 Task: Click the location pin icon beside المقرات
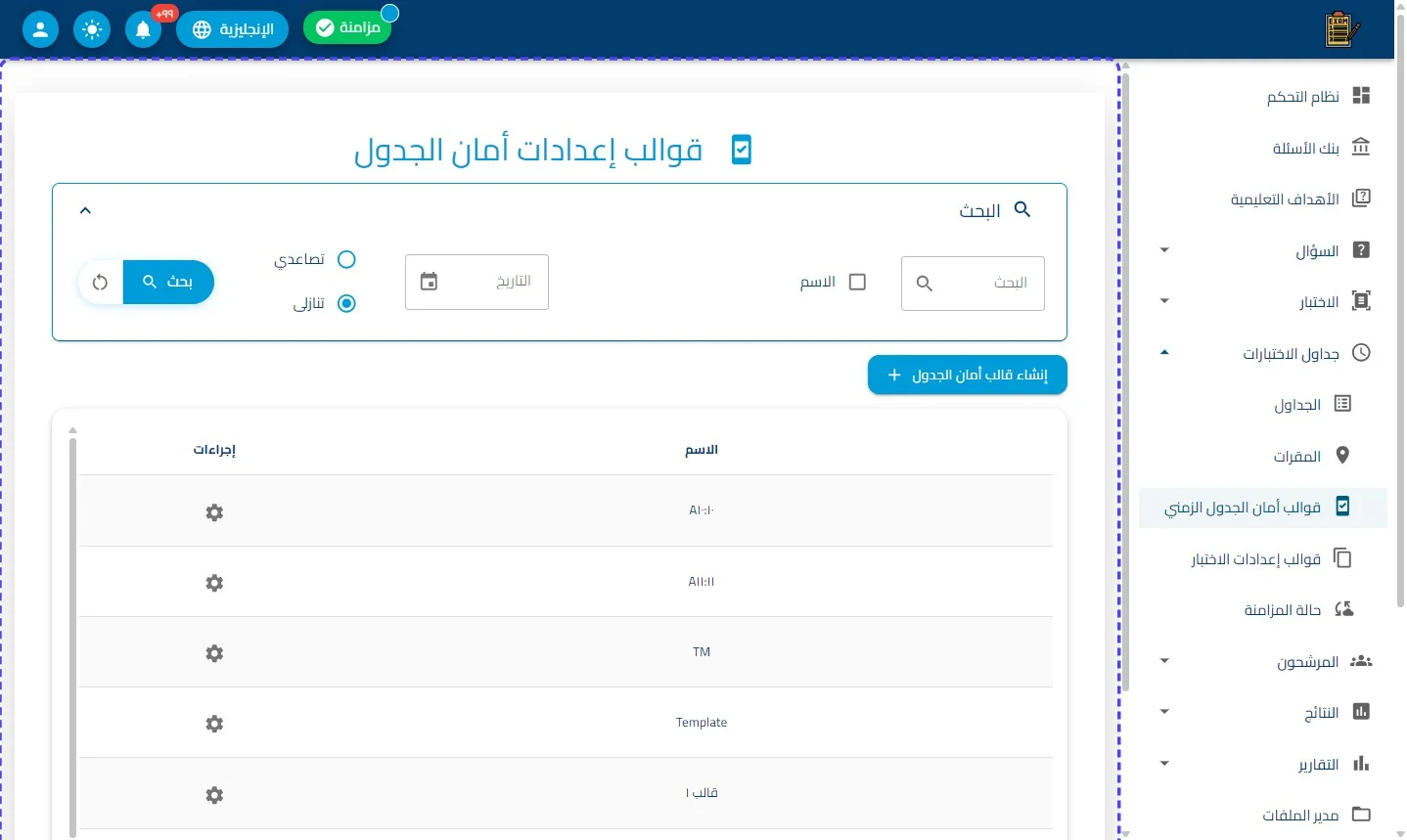point(1343,456)
